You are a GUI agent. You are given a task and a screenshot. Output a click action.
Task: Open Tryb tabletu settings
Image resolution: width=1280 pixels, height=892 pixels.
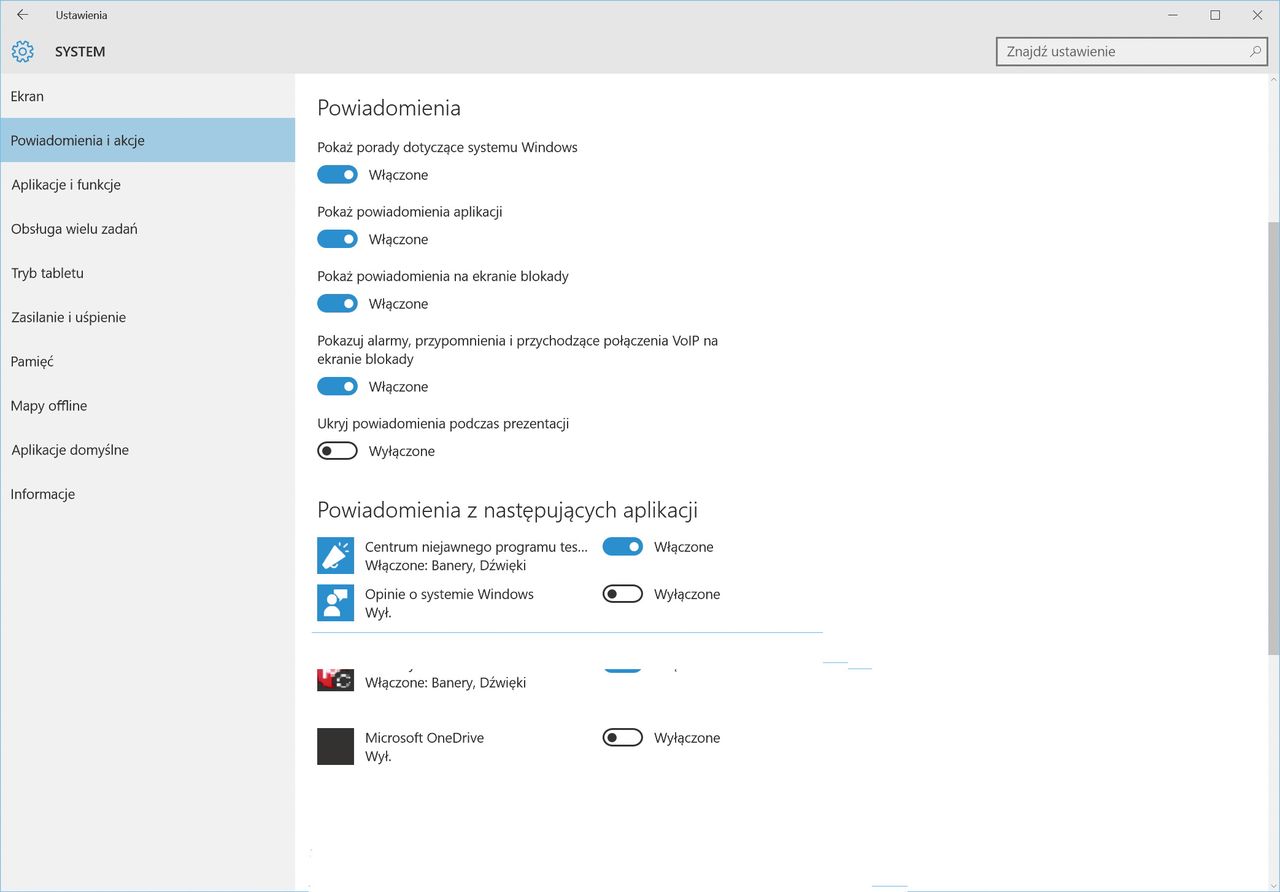click(x=148, y=273)
